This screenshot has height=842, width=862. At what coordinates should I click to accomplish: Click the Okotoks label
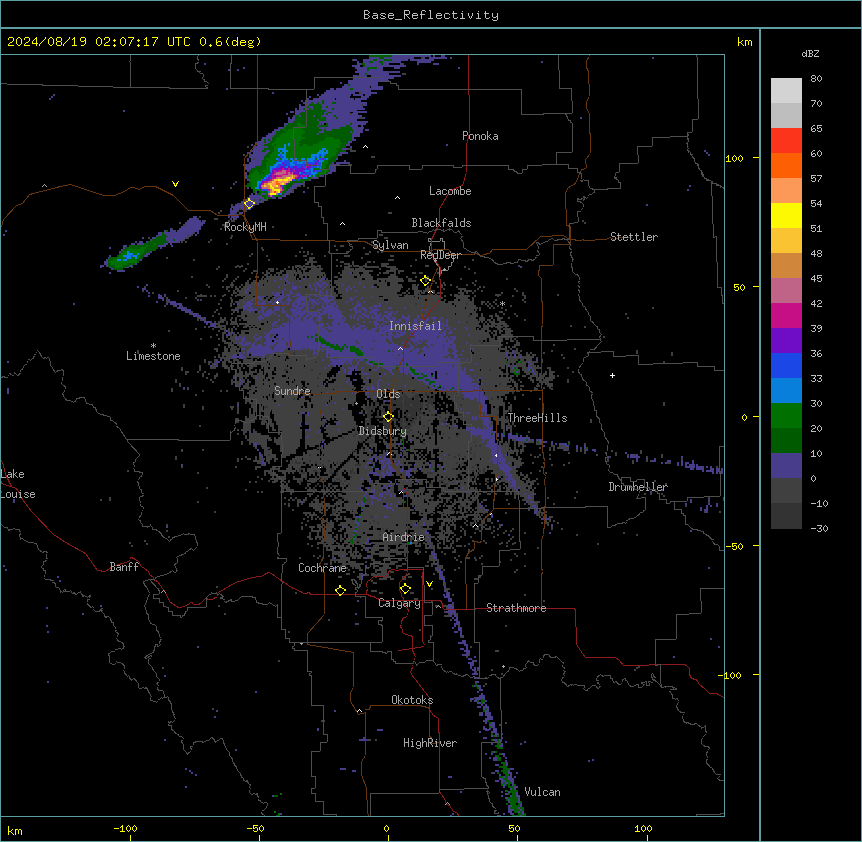pos(412,700)
